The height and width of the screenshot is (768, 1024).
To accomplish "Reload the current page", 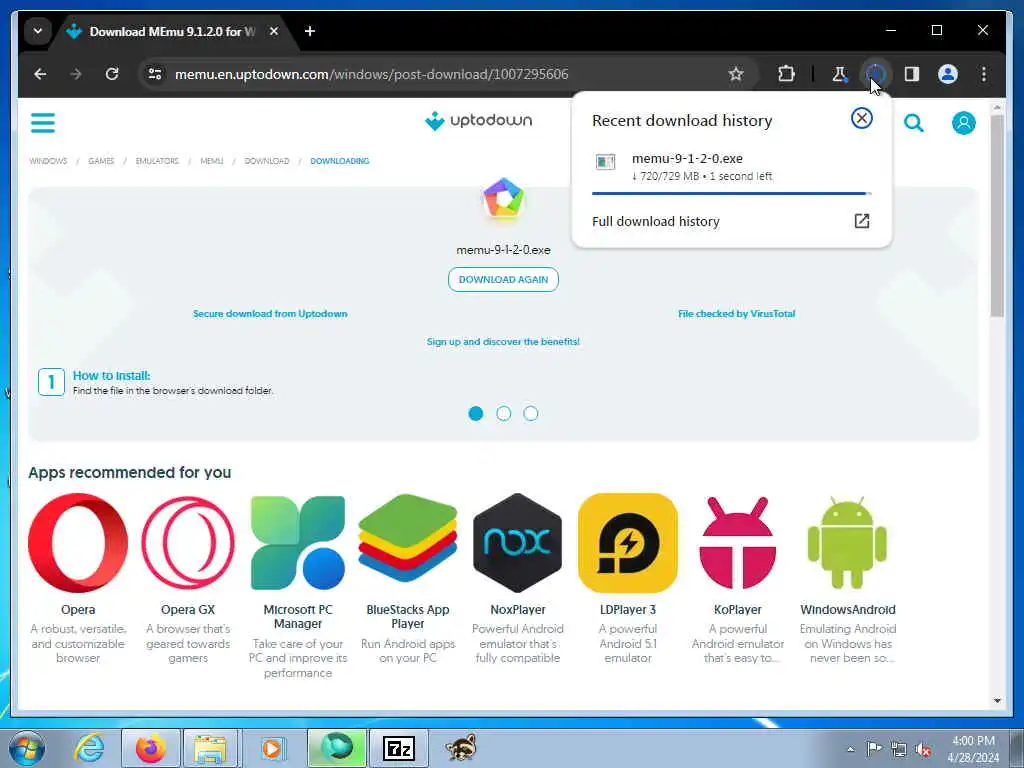I will coord(112,74).
